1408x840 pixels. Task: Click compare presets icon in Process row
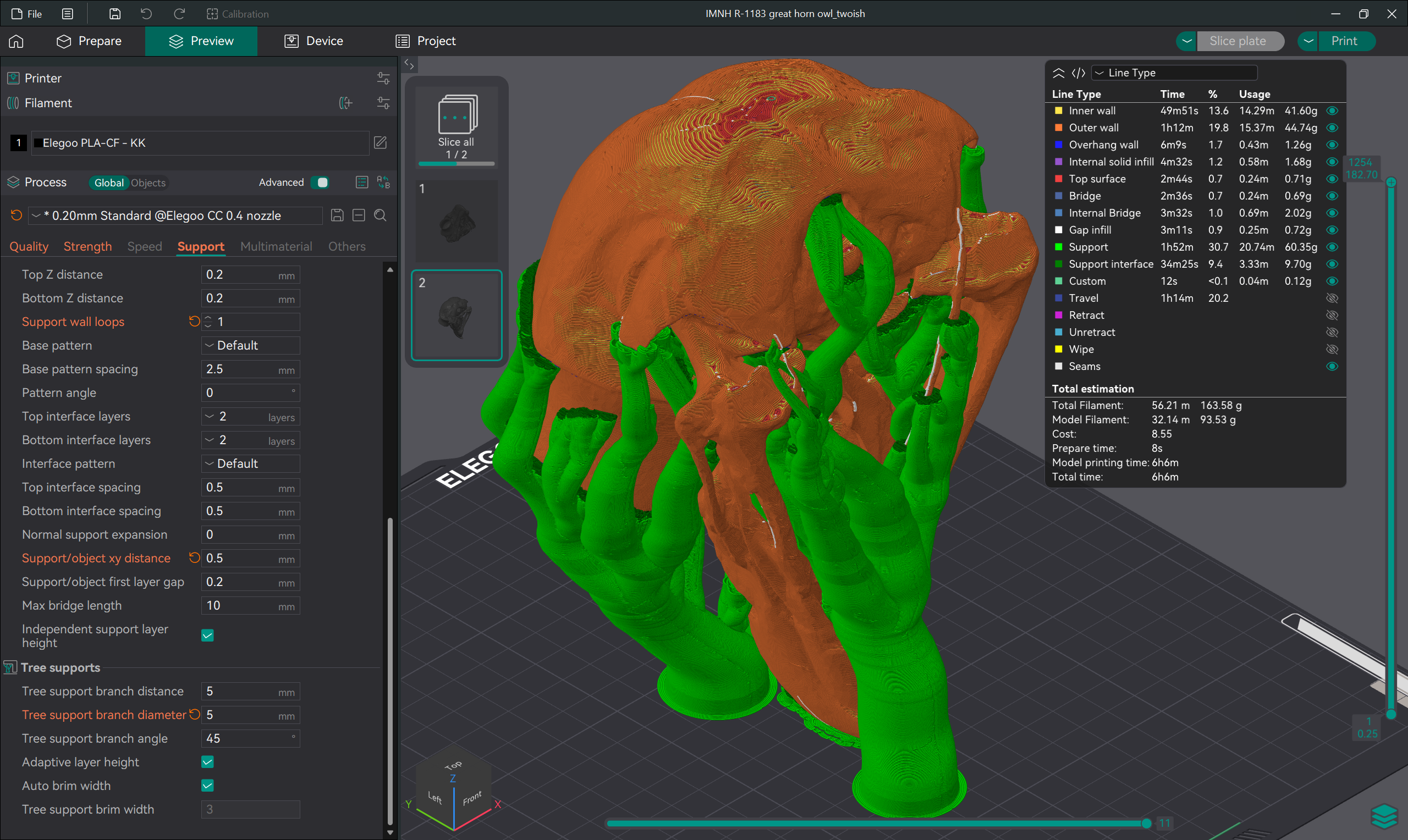[x=383, y=183]
